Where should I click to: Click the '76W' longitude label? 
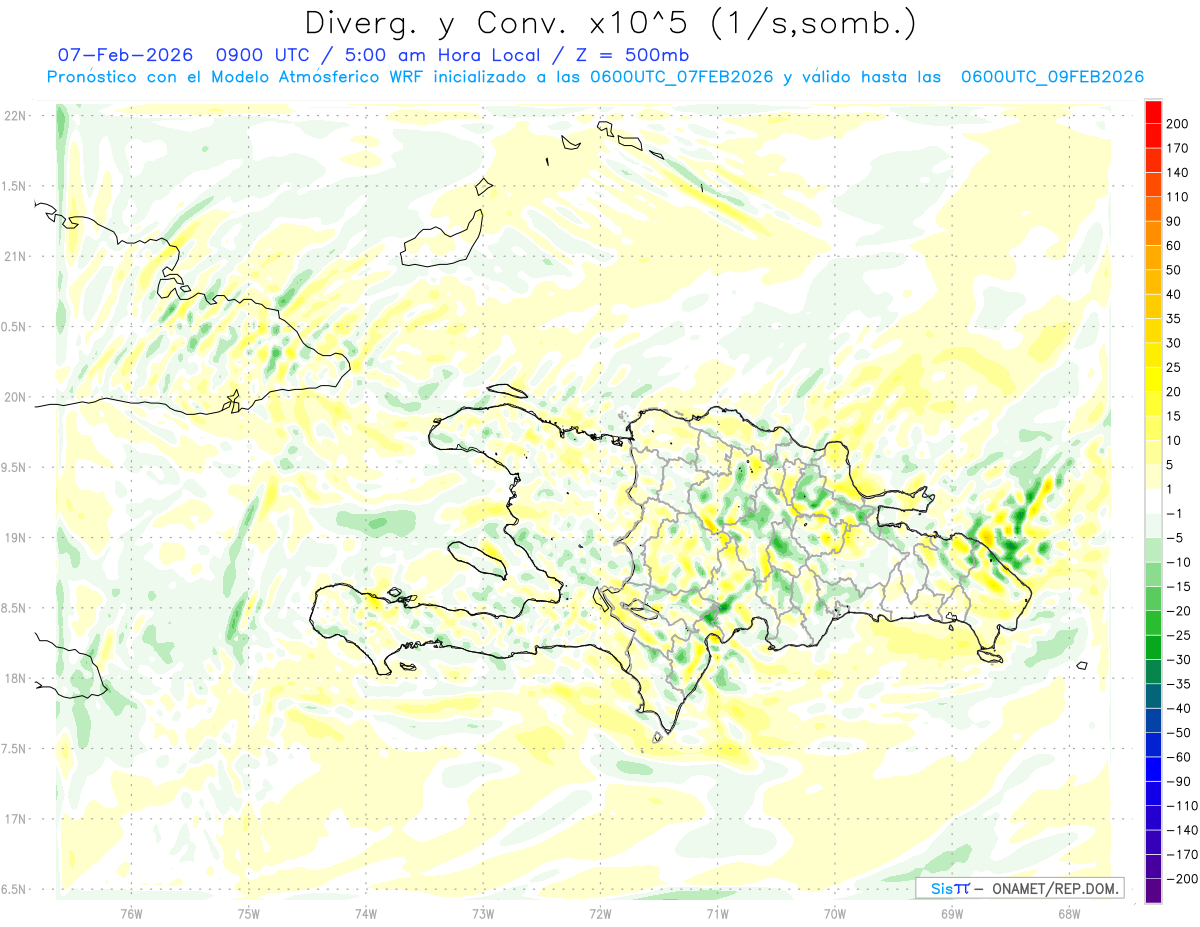[131, 912]
